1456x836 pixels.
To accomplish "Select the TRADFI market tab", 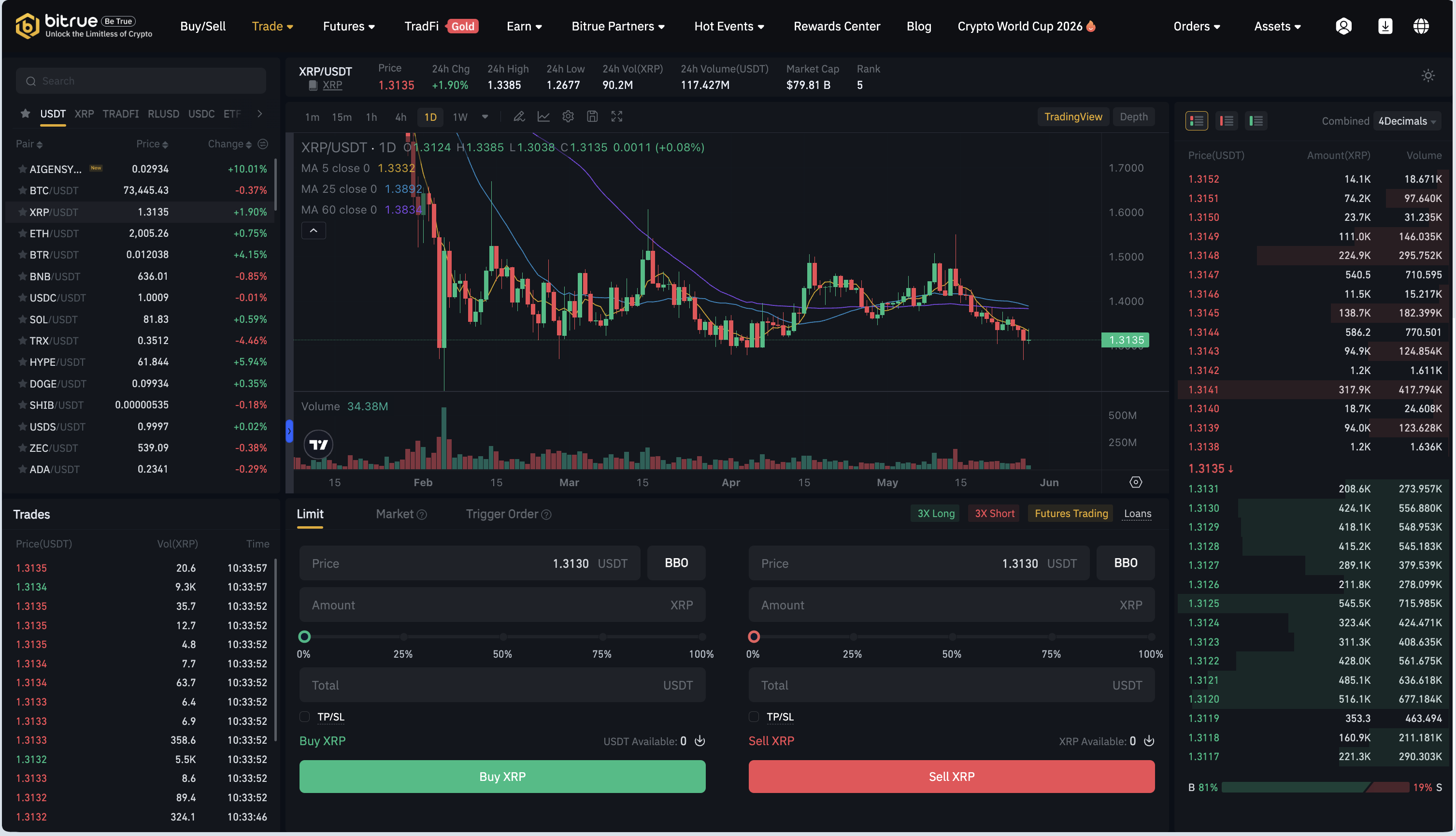I will pos(120,114).
